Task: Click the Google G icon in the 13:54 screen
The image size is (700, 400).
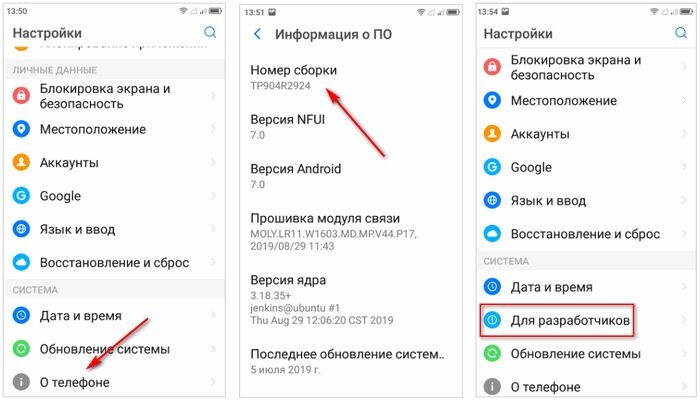Action: tap(492, 167)
